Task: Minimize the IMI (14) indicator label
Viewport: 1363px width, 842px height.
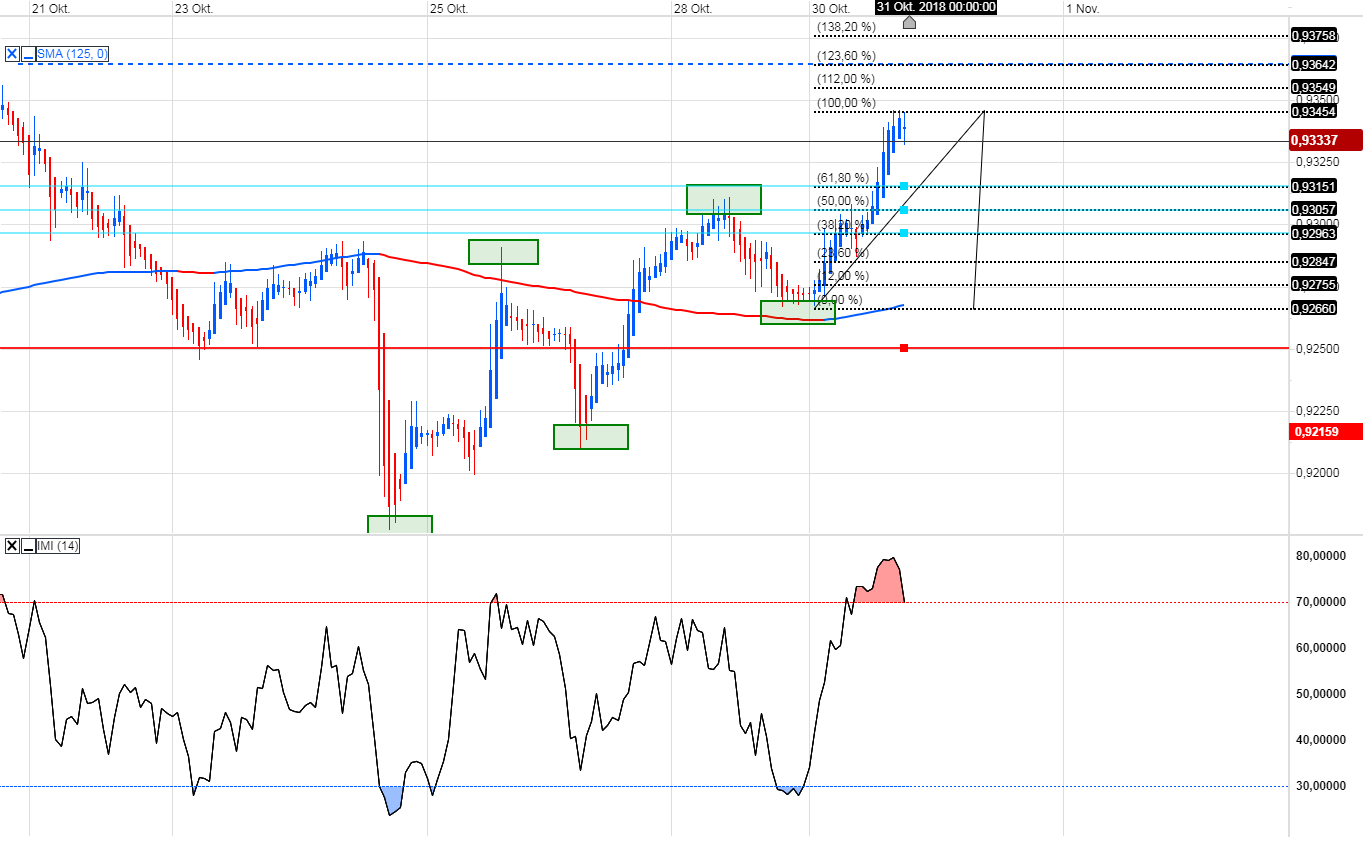Action: 26,546
